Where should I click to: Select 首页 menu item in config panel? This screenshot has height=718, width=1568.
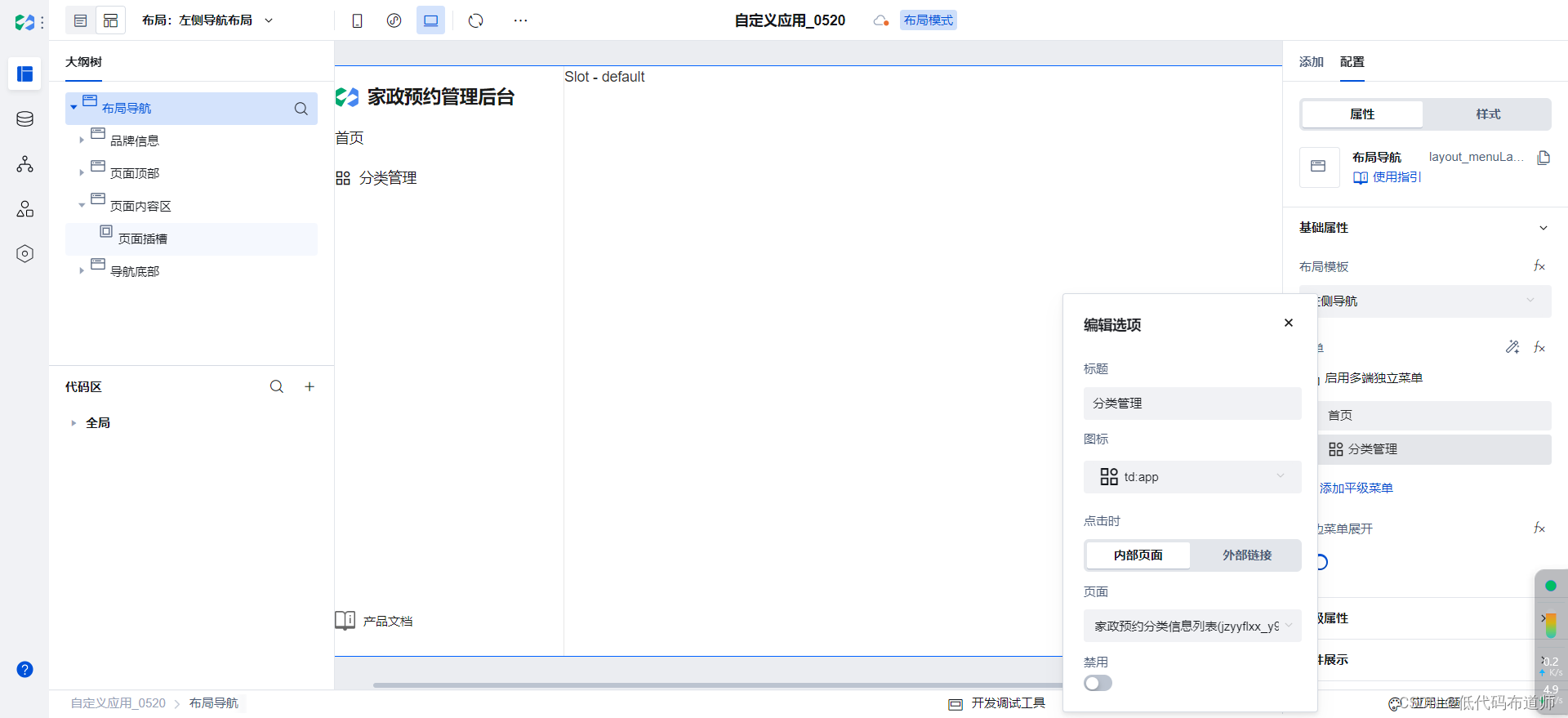pyautogui.click(x=1434, y=416)
